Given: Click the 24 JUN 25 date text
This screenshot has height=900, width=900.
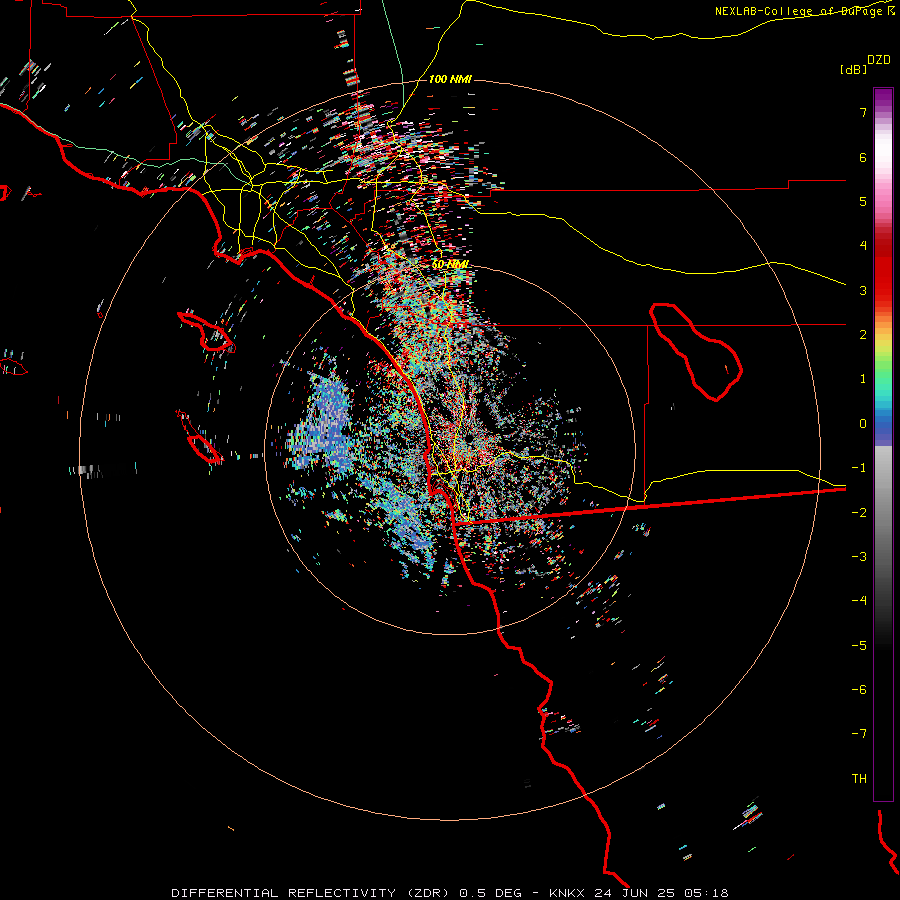Looking at the screenshot, I should point(637,893).
